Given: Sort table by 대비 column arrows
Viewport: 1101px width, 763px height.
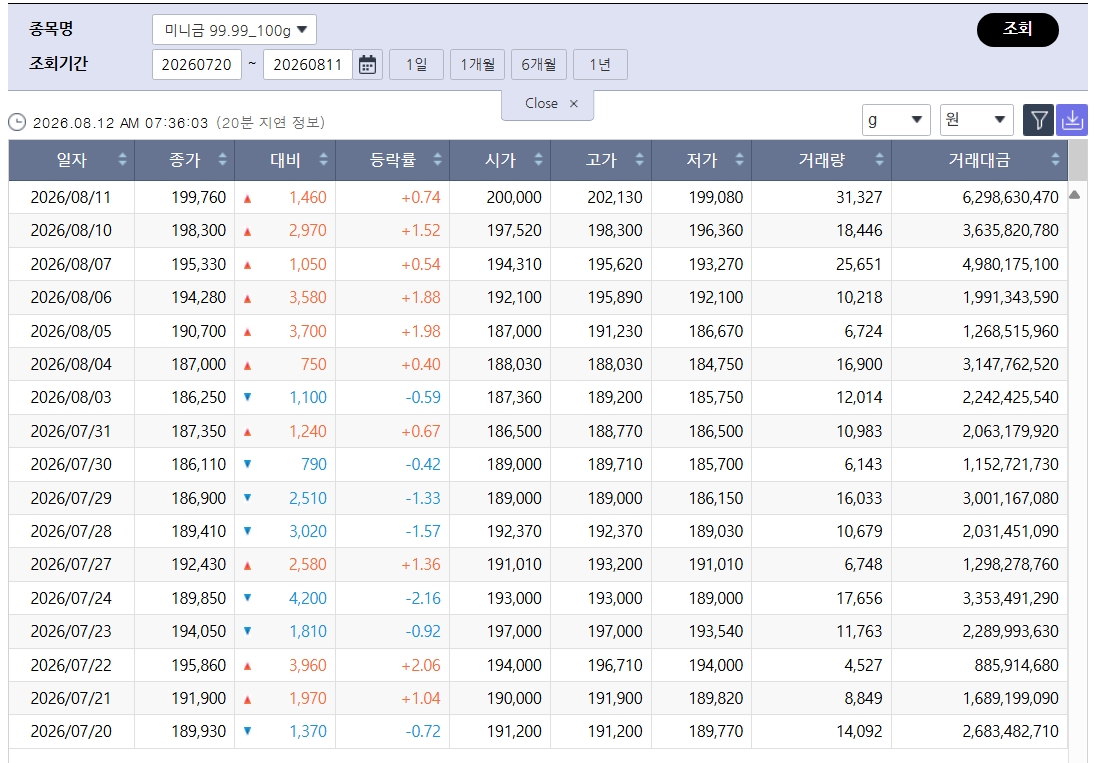Looking at the screenshot, I should [323, 159].
